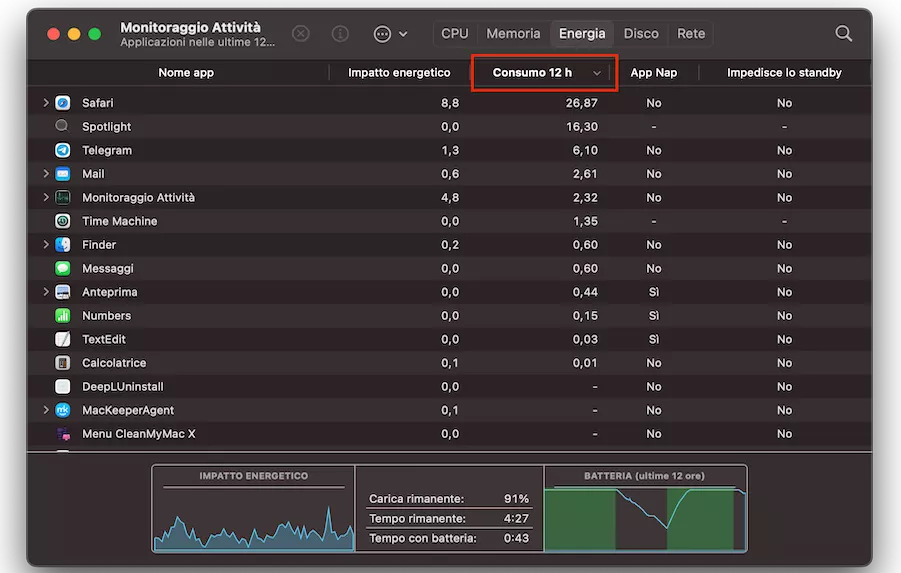Viewport: 901px width, 573px height.
Task: Click the Safari app icon in list
Action: coord(63,103)
